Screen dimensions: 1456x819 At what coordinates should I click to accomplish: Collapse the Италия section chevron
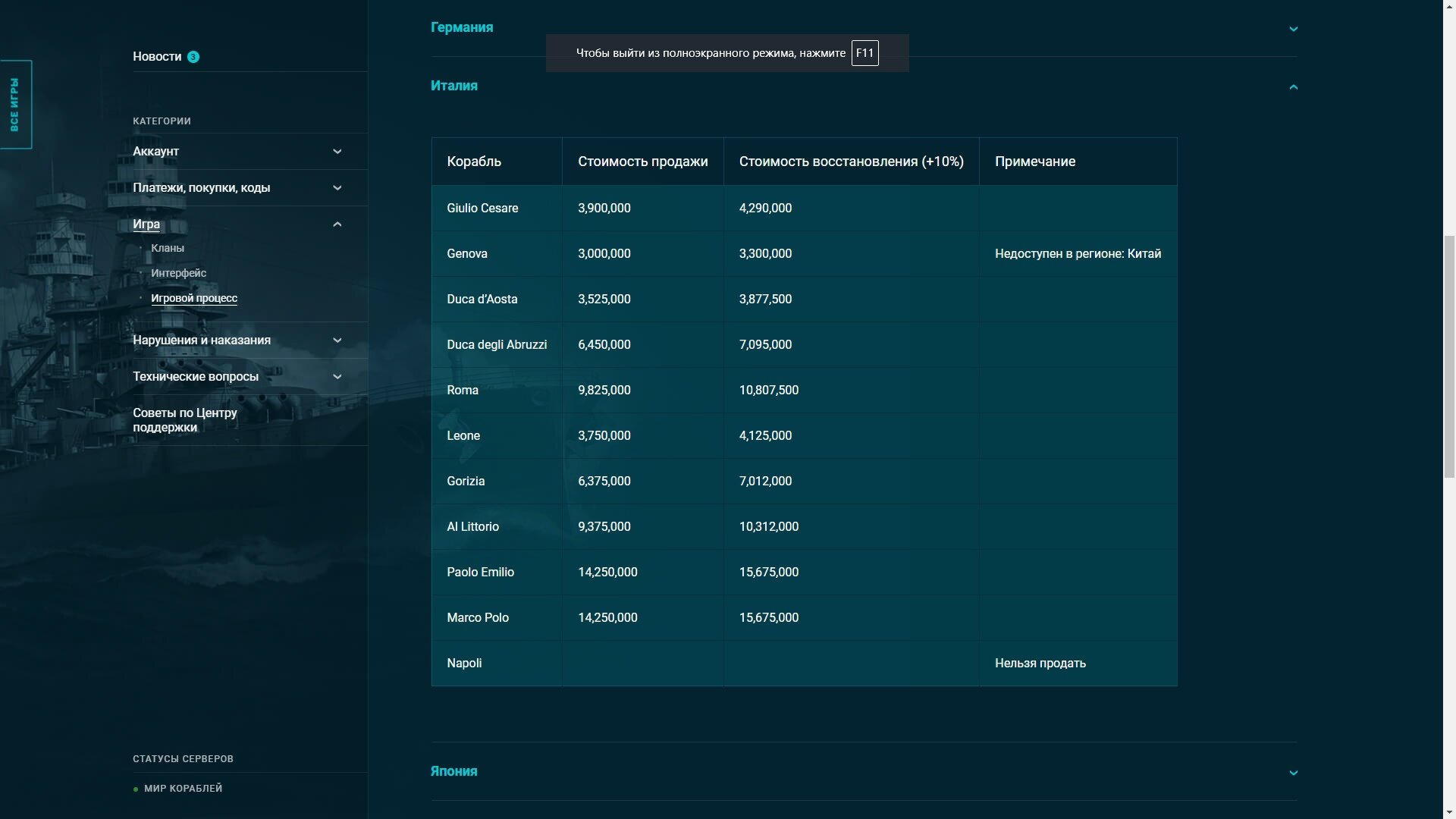[x=1293, y=87]
